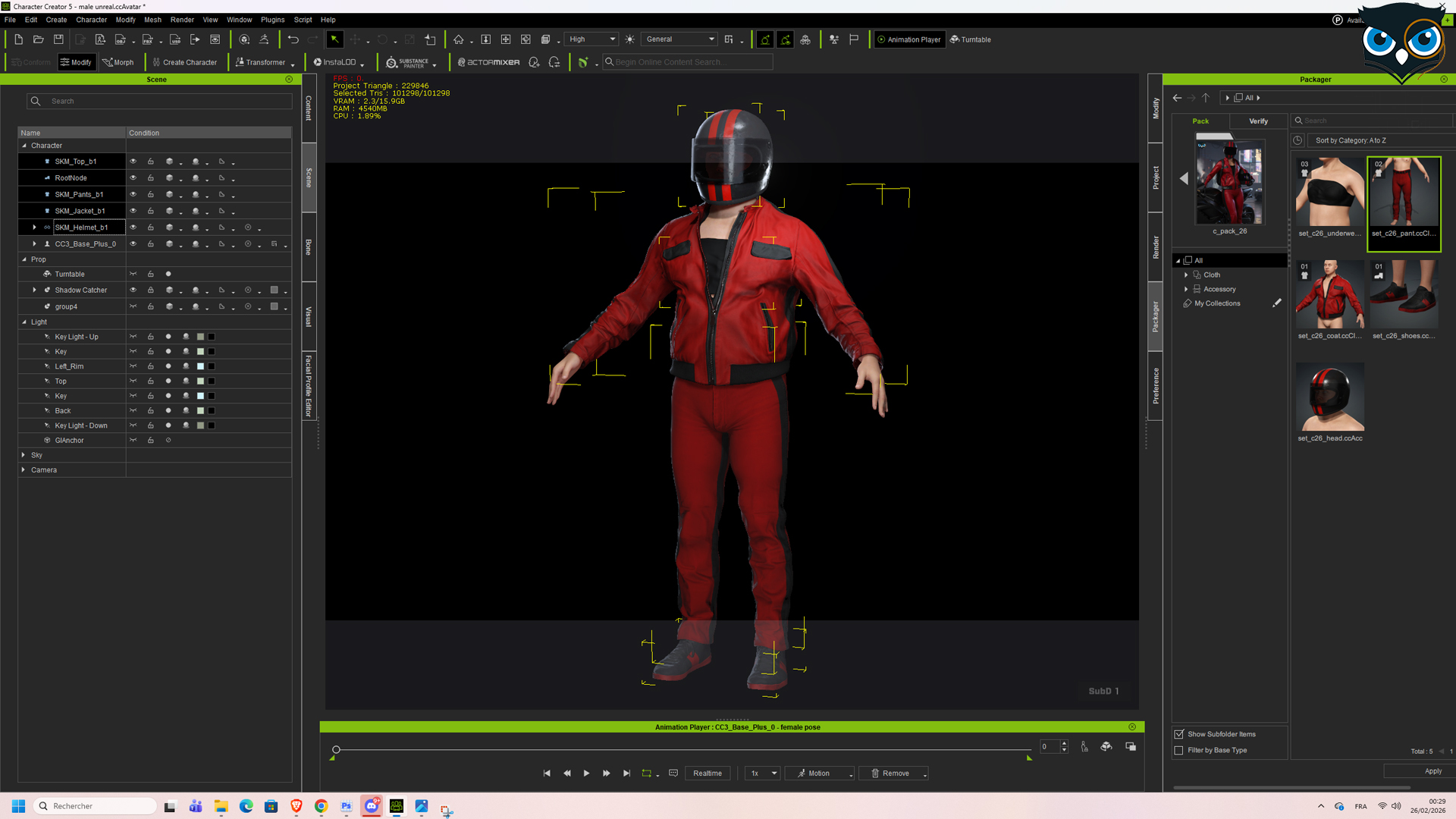Viewport: 1456px width, 819px height.
Task: Click the Create Character button
Action: (x=184, y=63)
